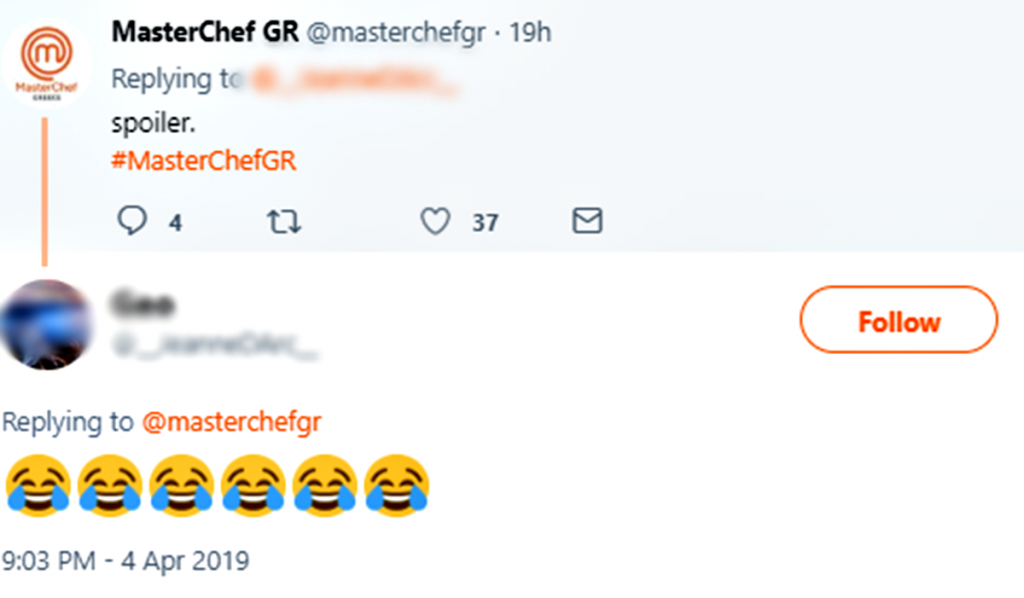Viewport: 1024px width, 598px height.
Task: Open the 9:03 PM - 4 Apr 2019 timestamp
Action: [x=125, y=561]
